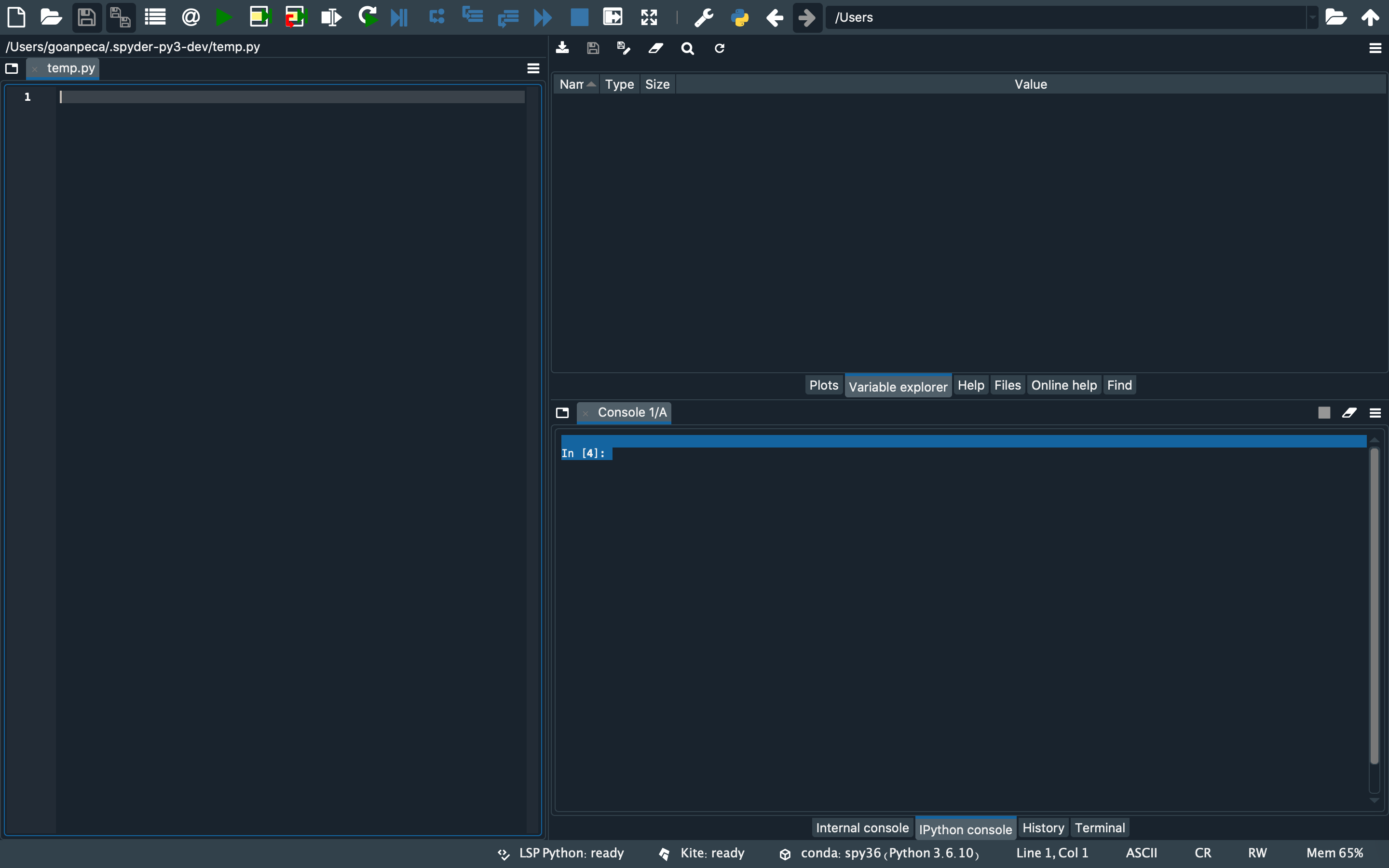Stop the current debugging session
Viewport: 1389px width, 868px height.
click(579, 17)
